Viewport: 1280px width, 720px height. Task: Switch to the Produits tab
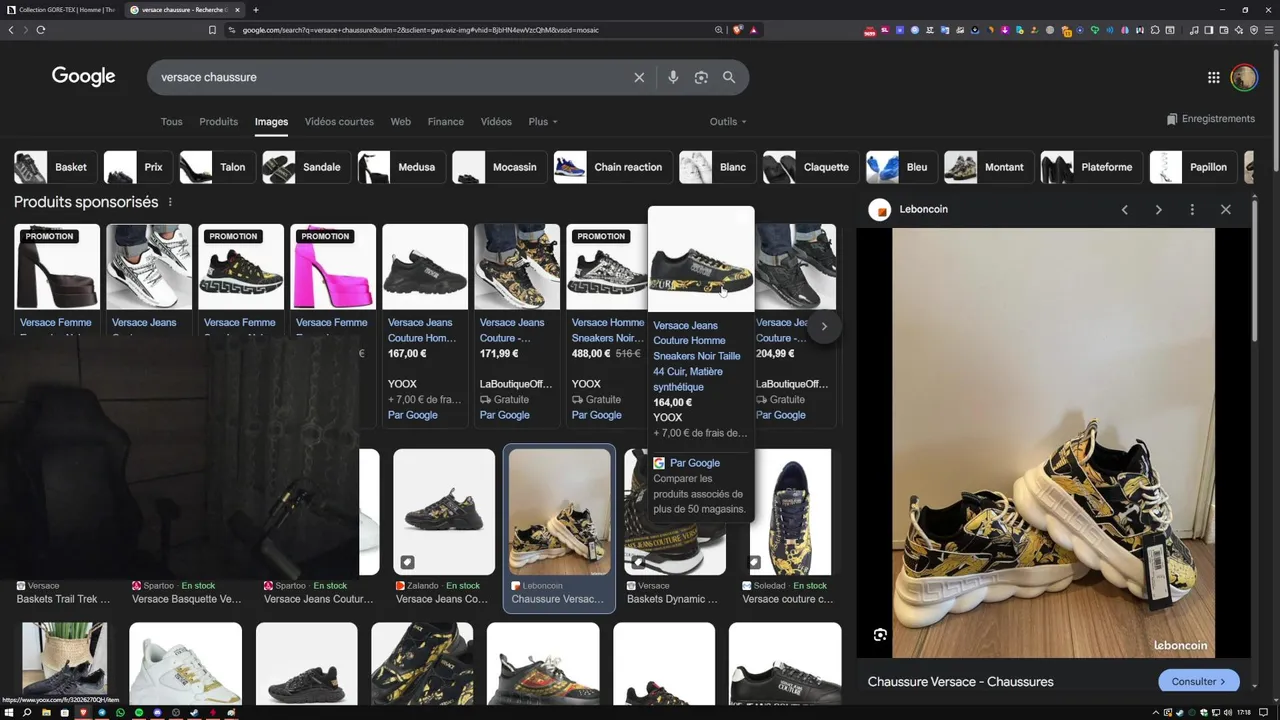pos(218,122)
